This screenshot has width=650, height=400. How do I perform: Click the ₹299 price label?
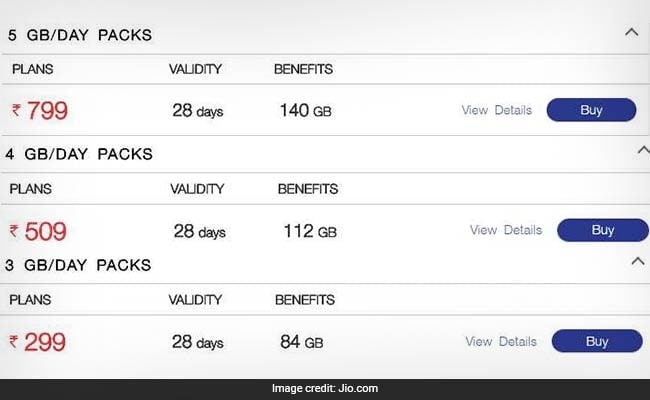(38, 343)
